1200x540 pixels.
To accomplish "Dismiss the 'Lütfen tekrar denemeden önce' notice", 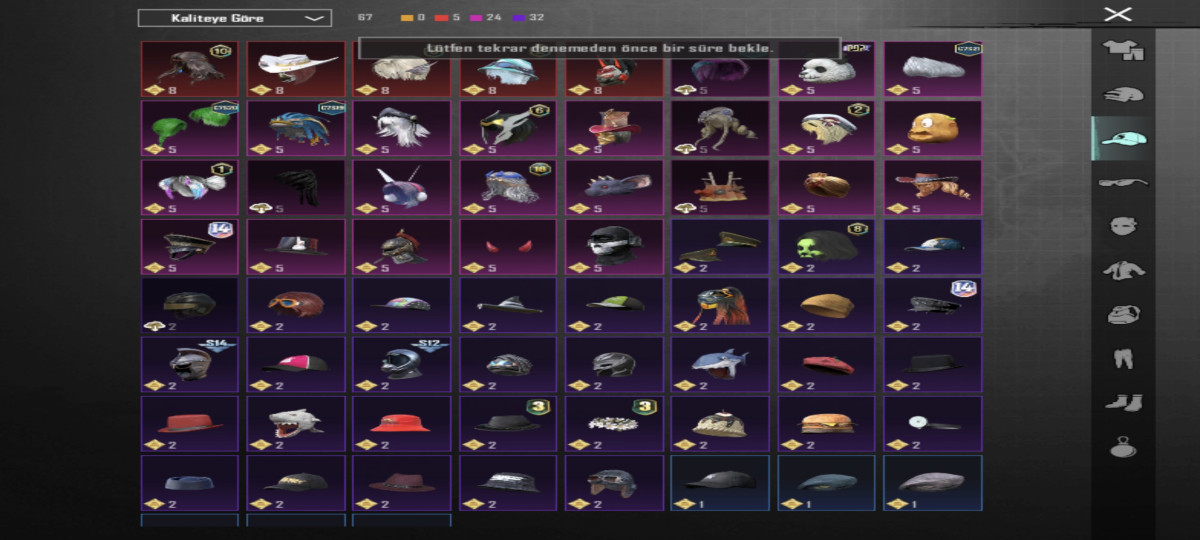I will point(600,48).
